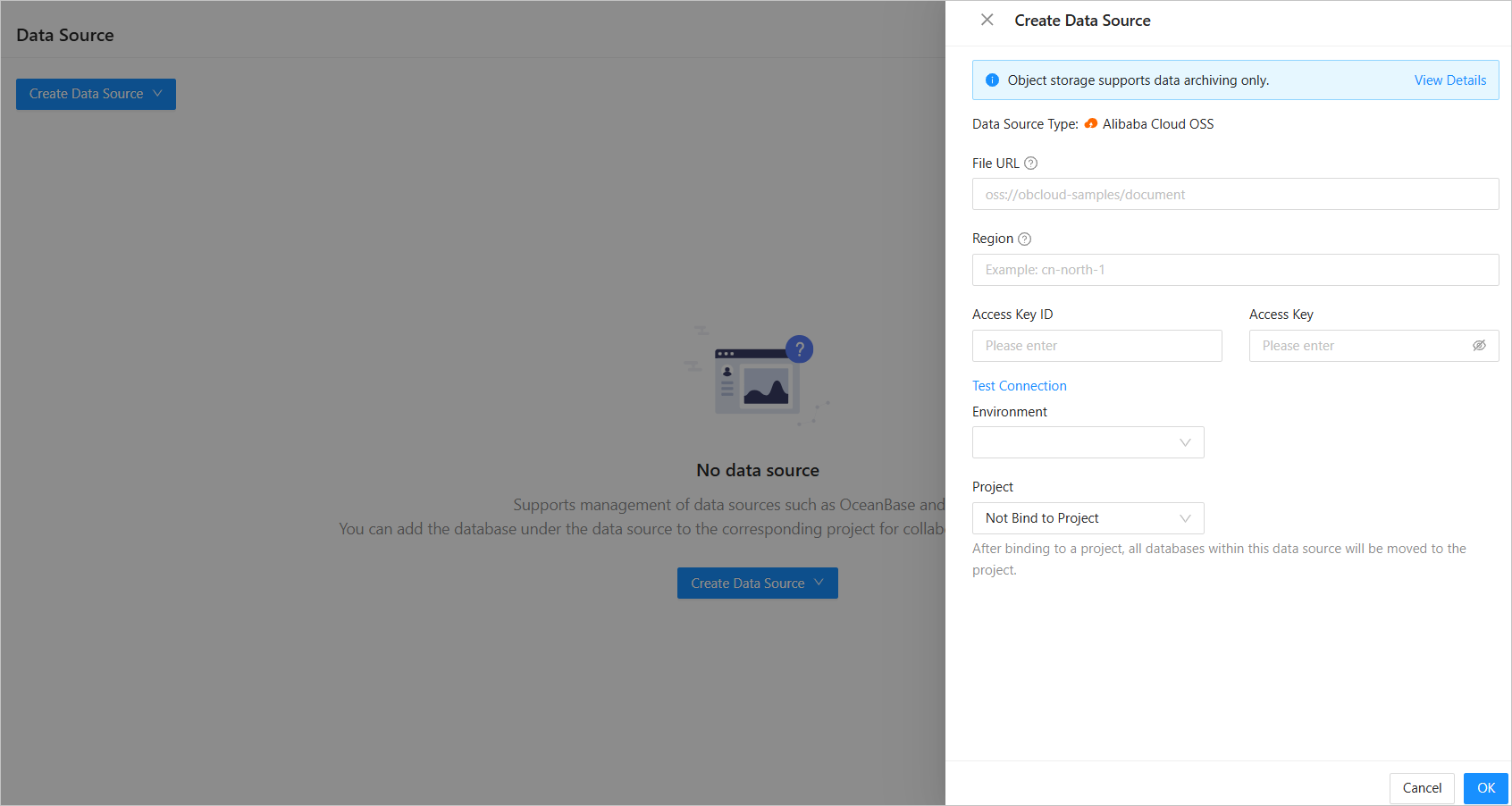Expand the Project dropdown set to Not Bind
This screenshot has height=806, width=1512.
[x=1088, y=518]
